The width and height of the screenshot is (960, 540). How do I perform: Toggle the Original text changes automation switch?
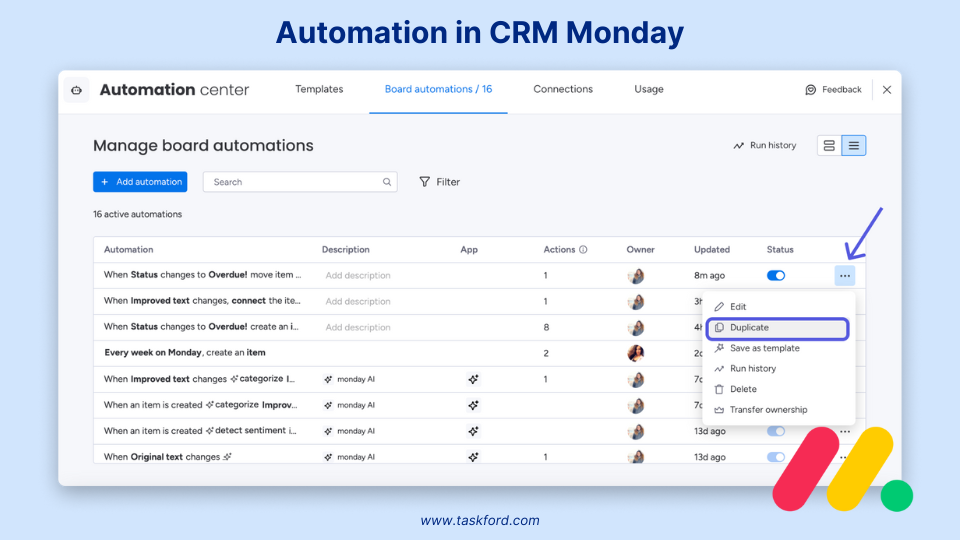[776, 457]
